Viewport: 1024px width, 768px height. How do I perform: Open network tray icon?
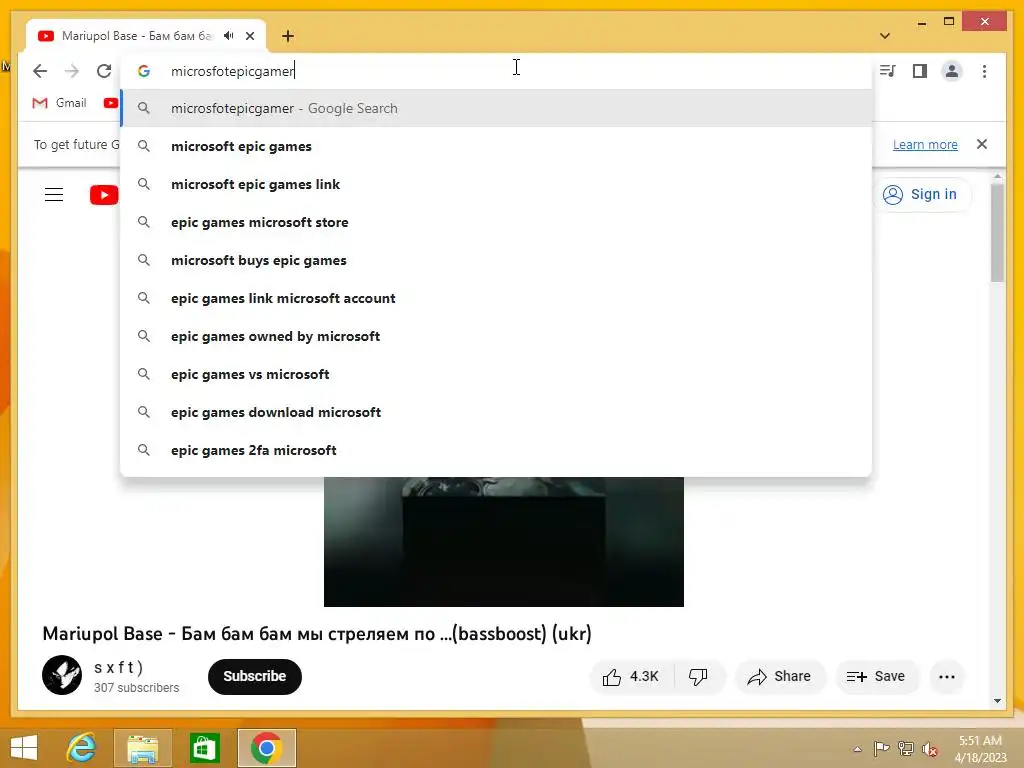coord(906,749)
